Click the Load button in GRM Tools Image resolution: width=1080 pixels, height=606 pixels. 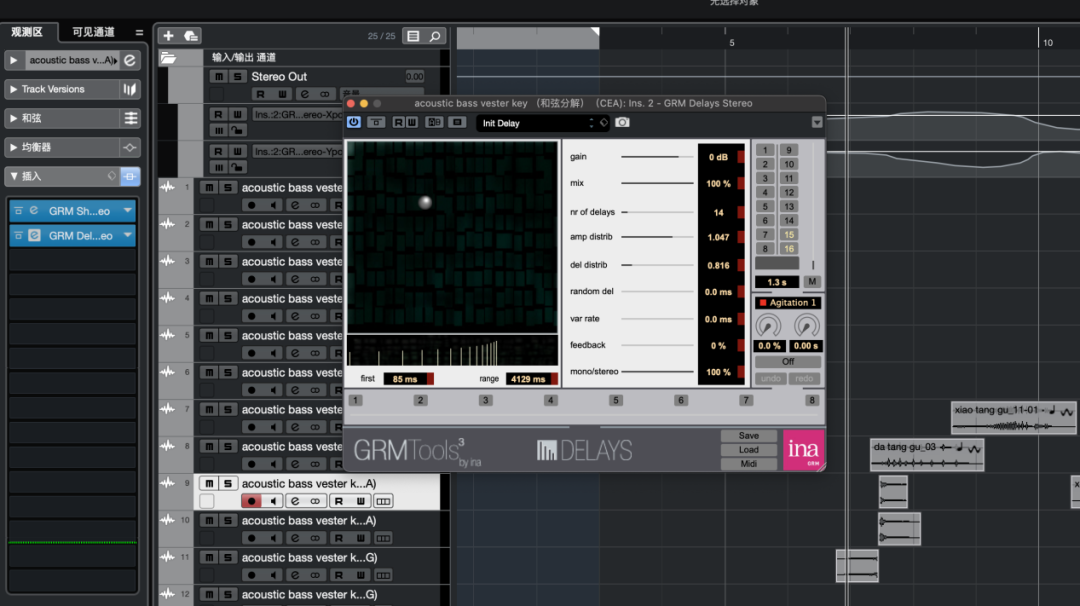pyautogui.click(x=749, y=450)
